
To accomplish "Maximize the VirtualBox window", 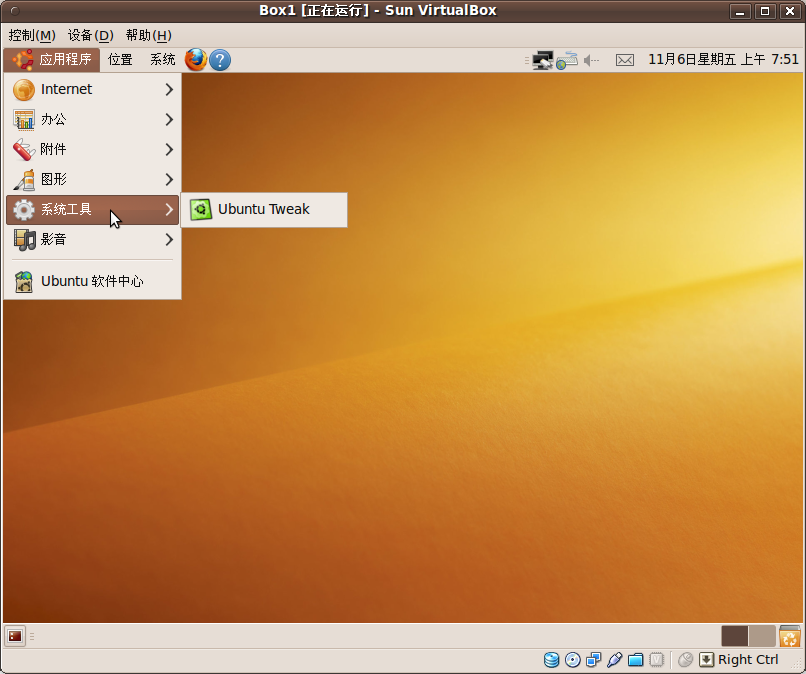I will pyautogui.click(x=765, y=11).
